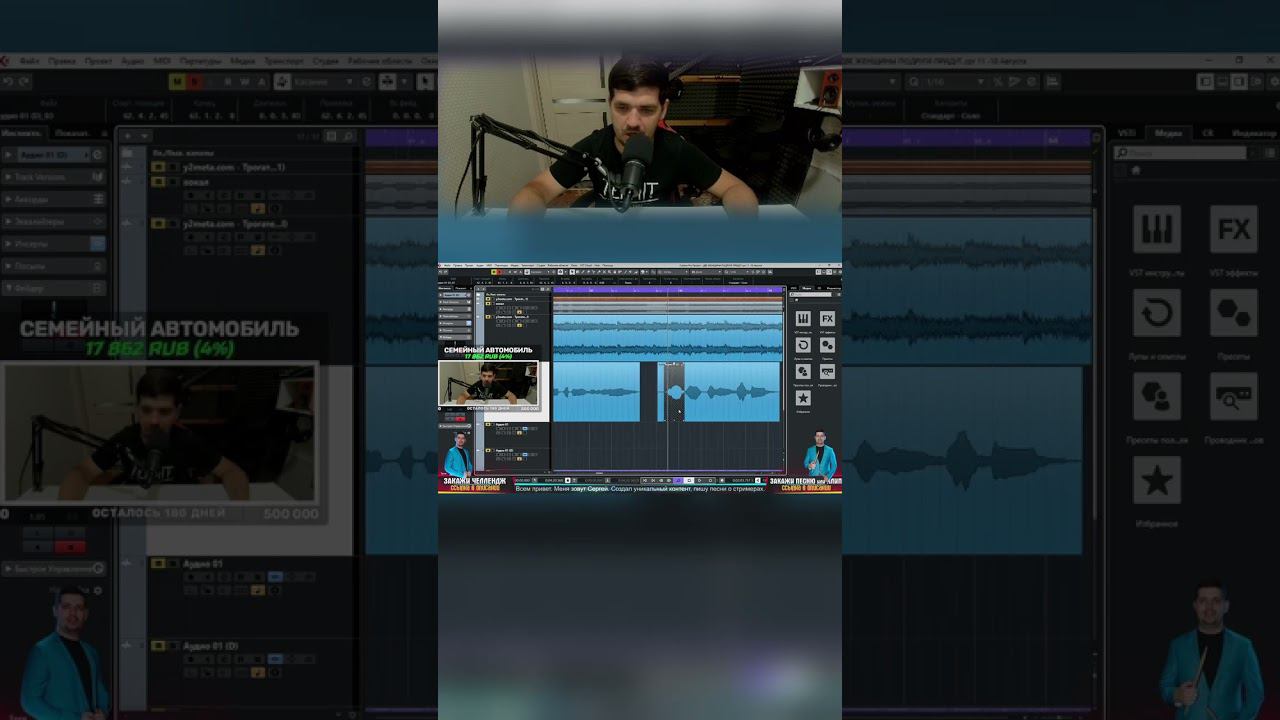Open the star favorites tile in the small inset view
Image resolution: width=1280 pixels, height=720 pixels.
(803, 398)
